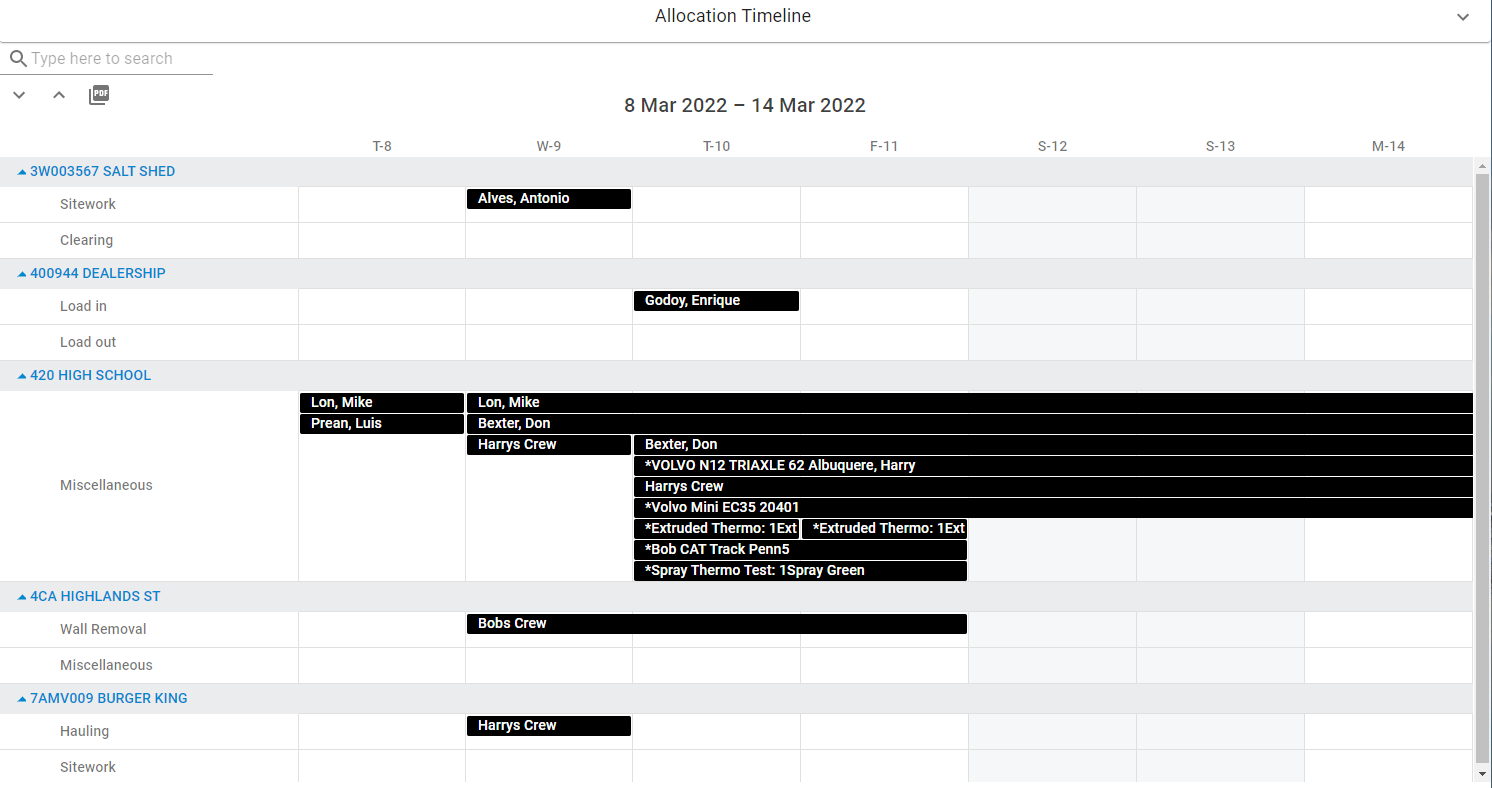Expand all rows with down chevron
This screenshot has width=1492, height=788.
[19, 95]
